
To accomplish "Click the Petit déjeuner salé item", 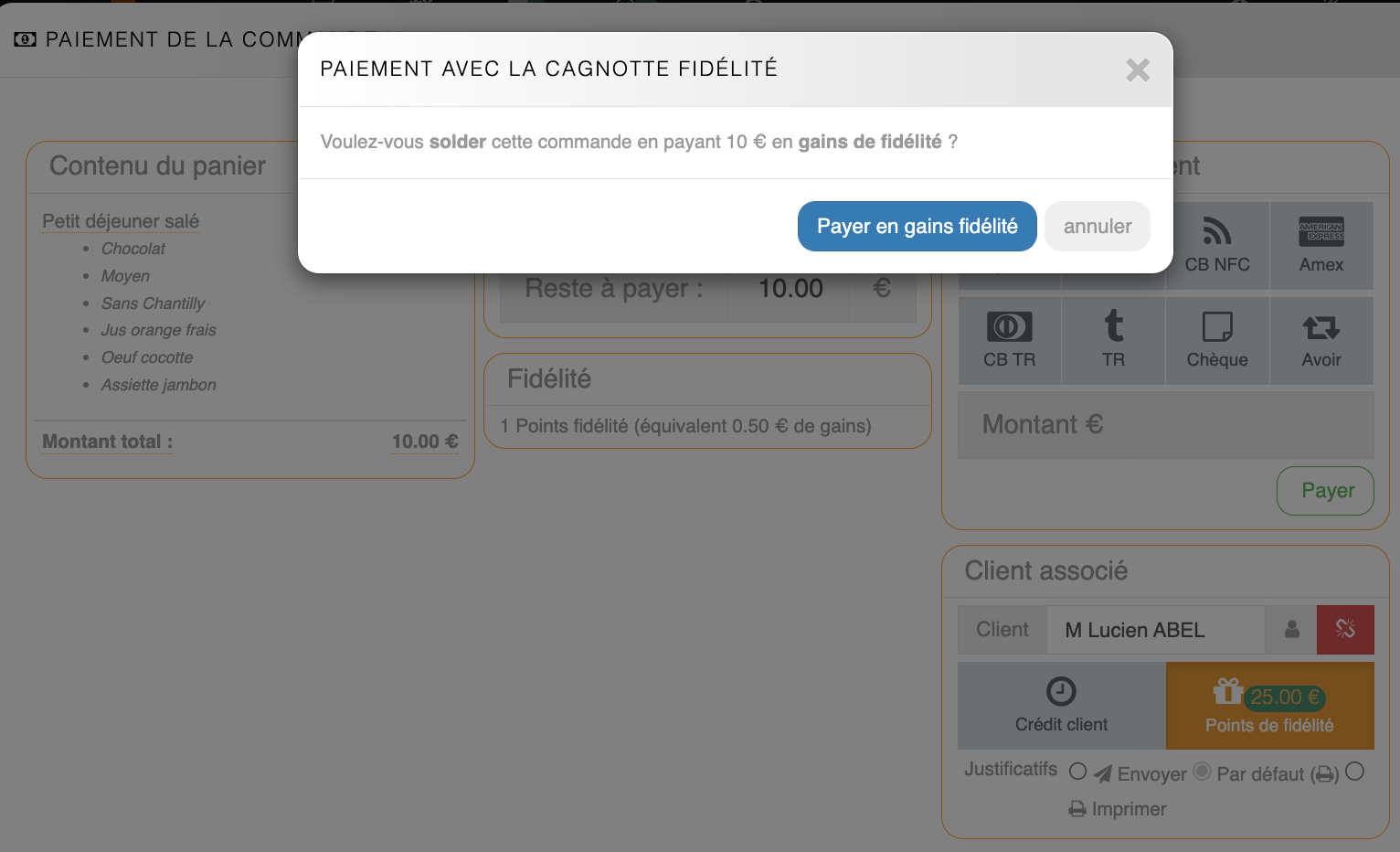I will point(121,221).
